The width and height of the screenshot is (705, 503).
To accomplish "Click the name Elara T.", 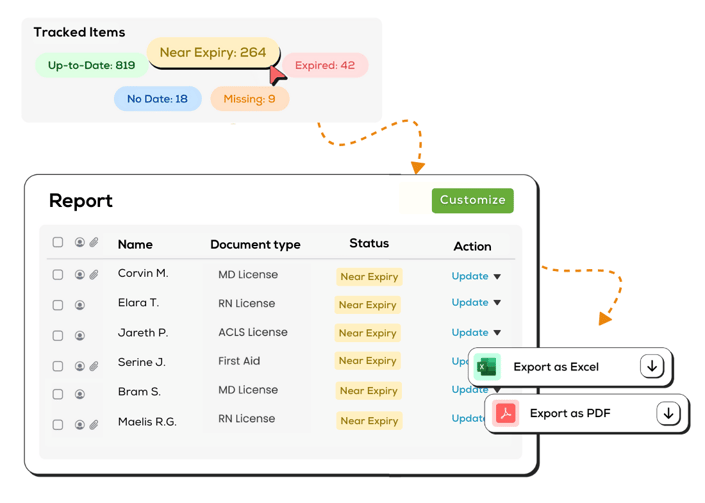I will tap(138, 303).
